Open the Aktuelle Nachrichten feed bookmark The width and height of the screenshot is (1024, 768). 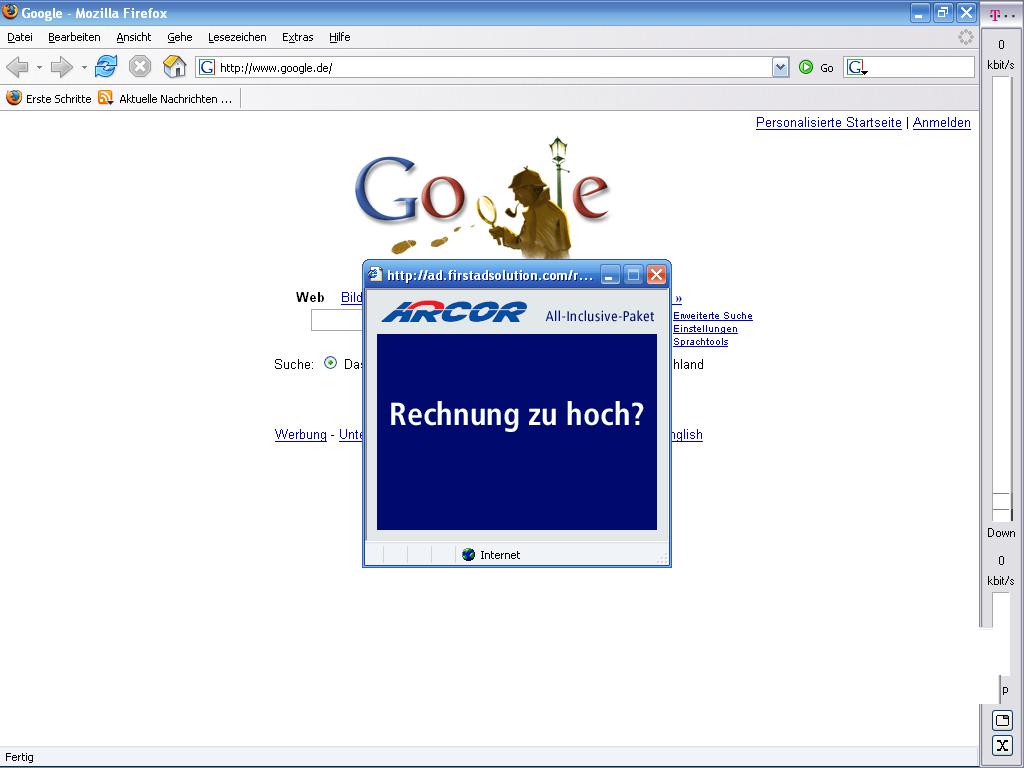click(165, 99)
